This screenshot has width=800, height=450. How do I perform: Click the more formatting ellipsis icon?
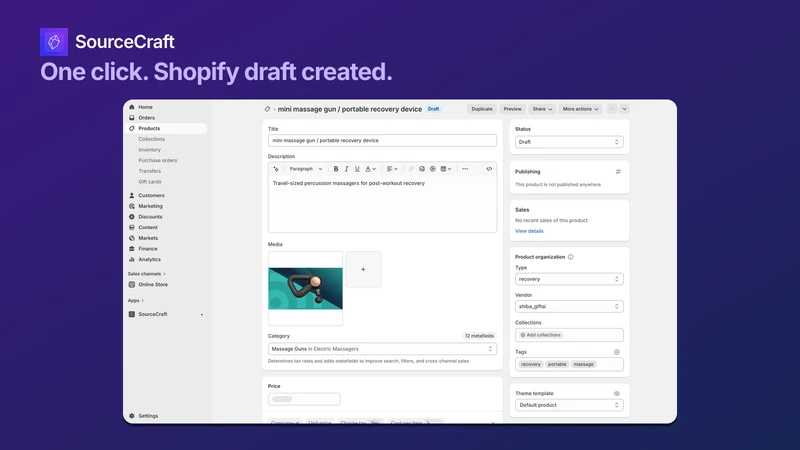[465, 169]
